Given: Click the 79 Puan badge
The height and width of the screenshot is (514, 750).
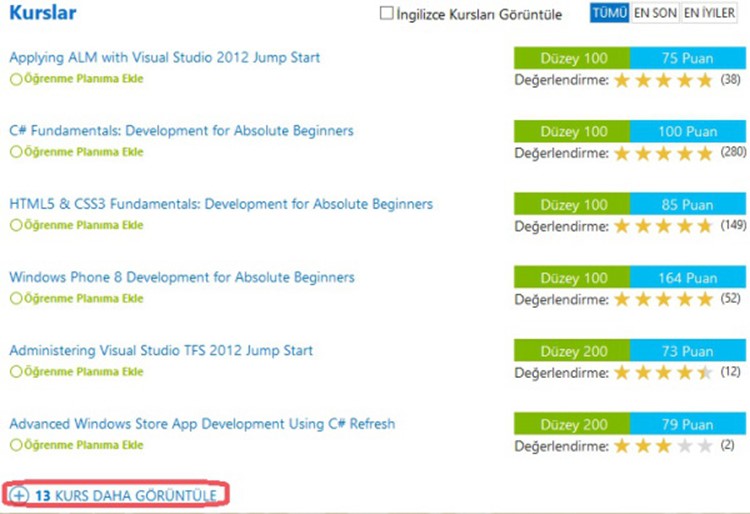Looking at the screenshot, I should point(688,424).
